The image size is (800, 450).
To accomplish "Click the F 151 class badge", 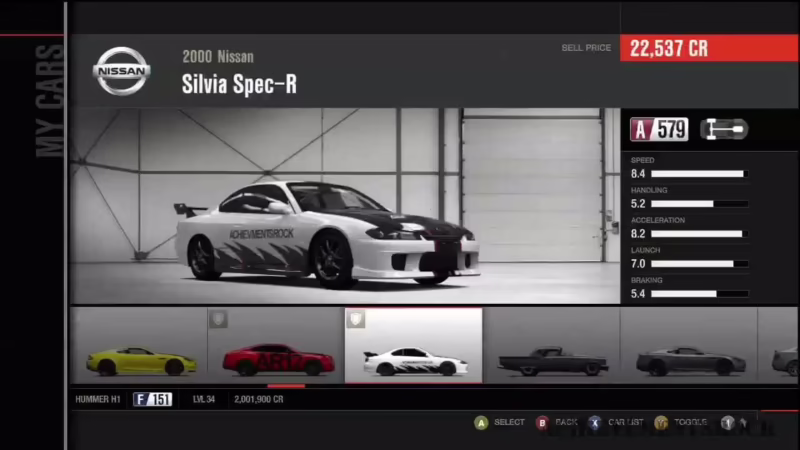I will point(153,399).
